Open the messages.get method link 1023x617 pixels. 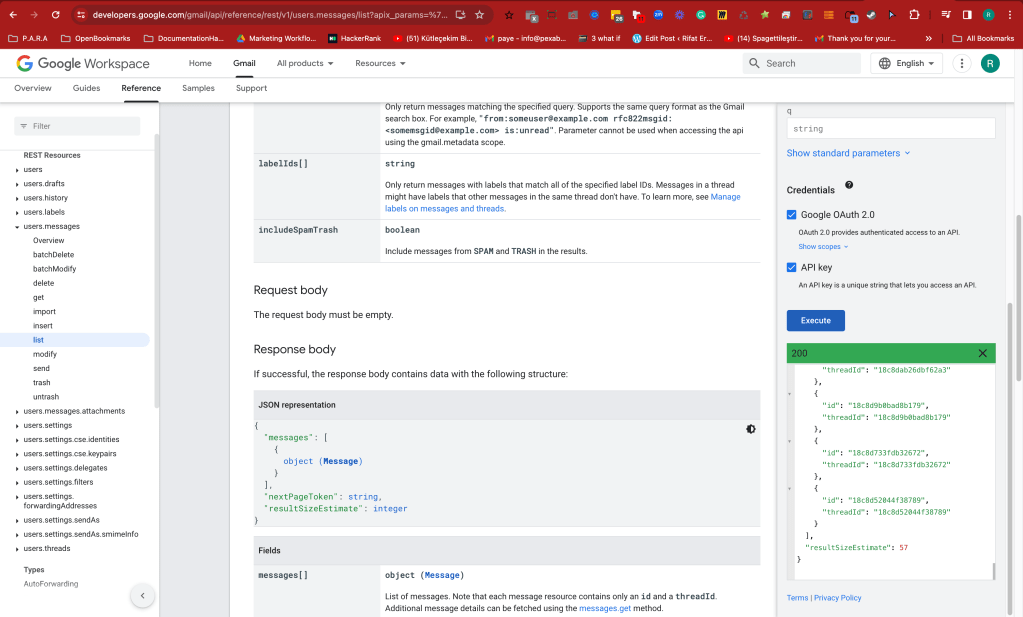pos(605,609)
